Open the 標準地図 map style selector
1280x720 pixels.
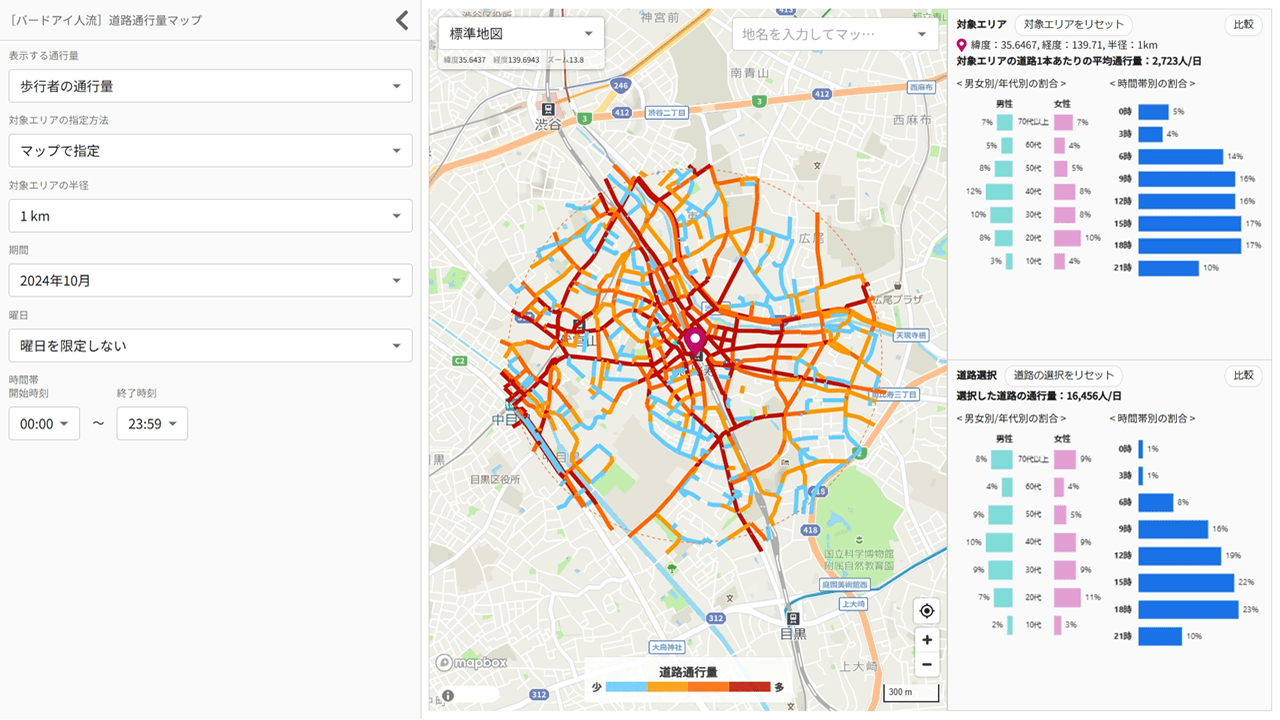(x=521, y=34)
